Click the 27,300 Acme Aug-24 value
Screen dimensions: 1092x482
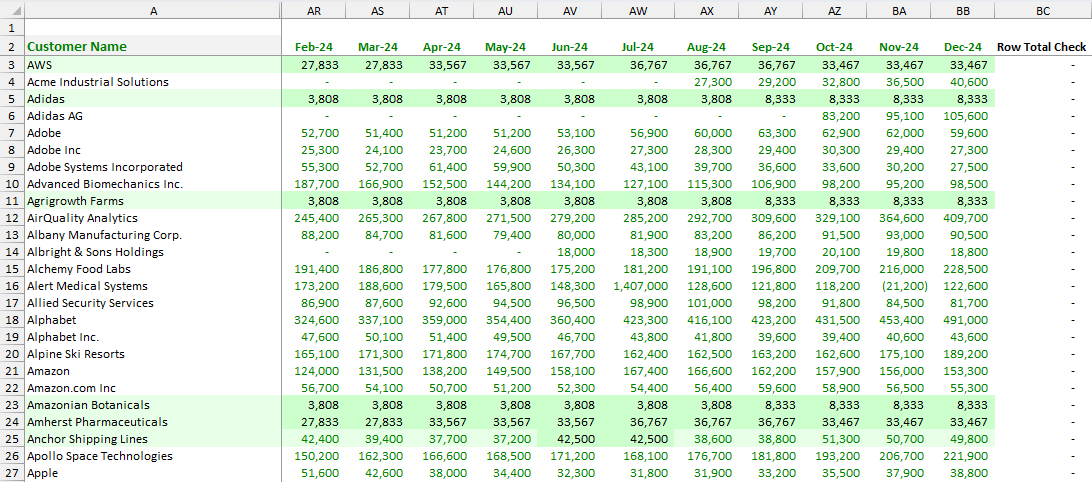(x=707, y=81)
